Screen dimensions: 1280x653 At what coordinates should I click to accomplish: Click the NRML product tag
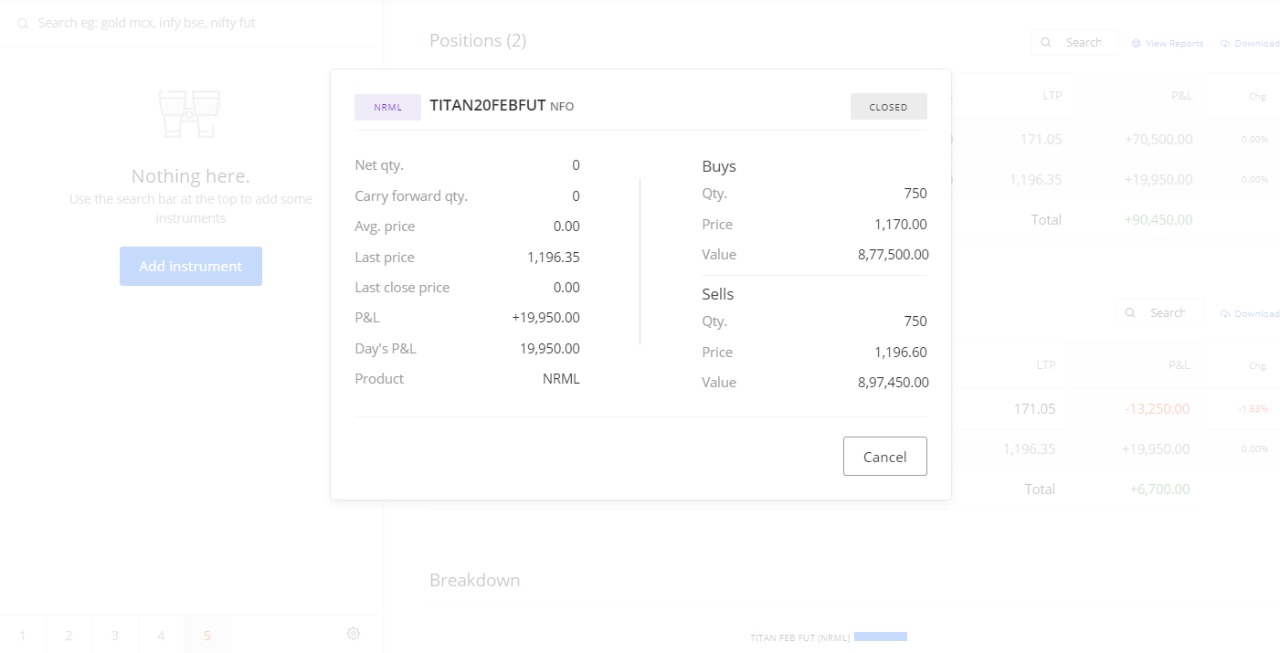coord(387,107)
